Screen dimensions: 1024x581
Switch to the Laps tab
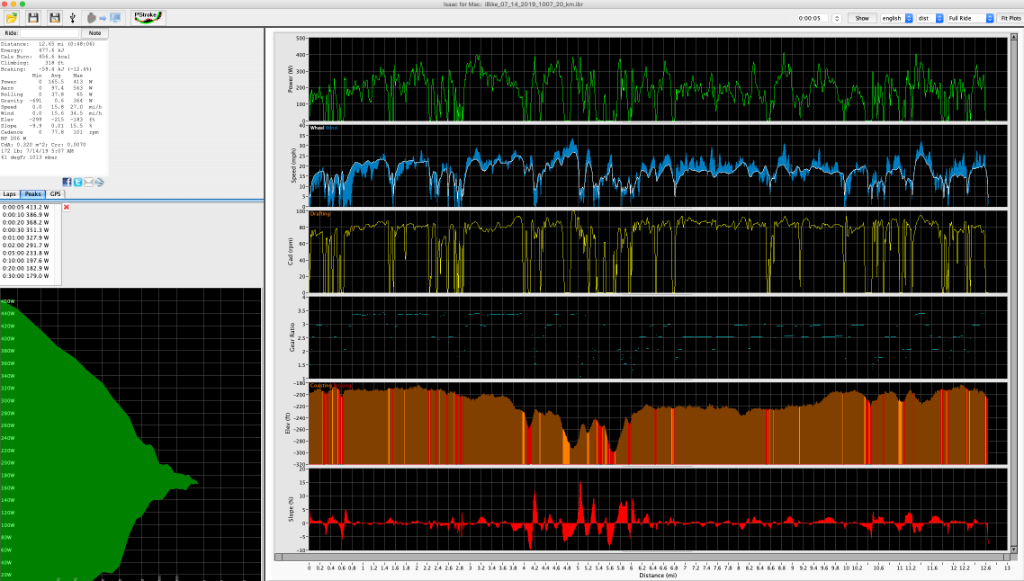11,193
